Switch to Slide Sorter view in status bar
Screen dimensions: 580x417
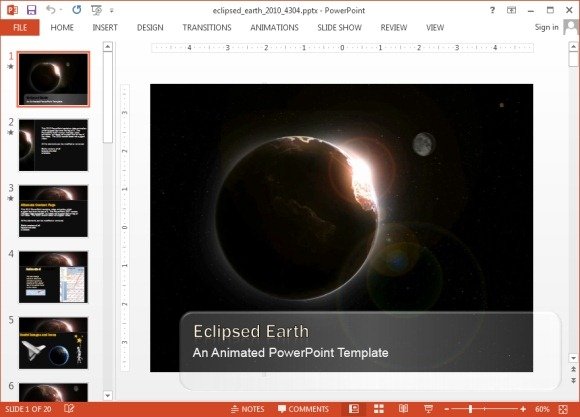click(379, 409)
